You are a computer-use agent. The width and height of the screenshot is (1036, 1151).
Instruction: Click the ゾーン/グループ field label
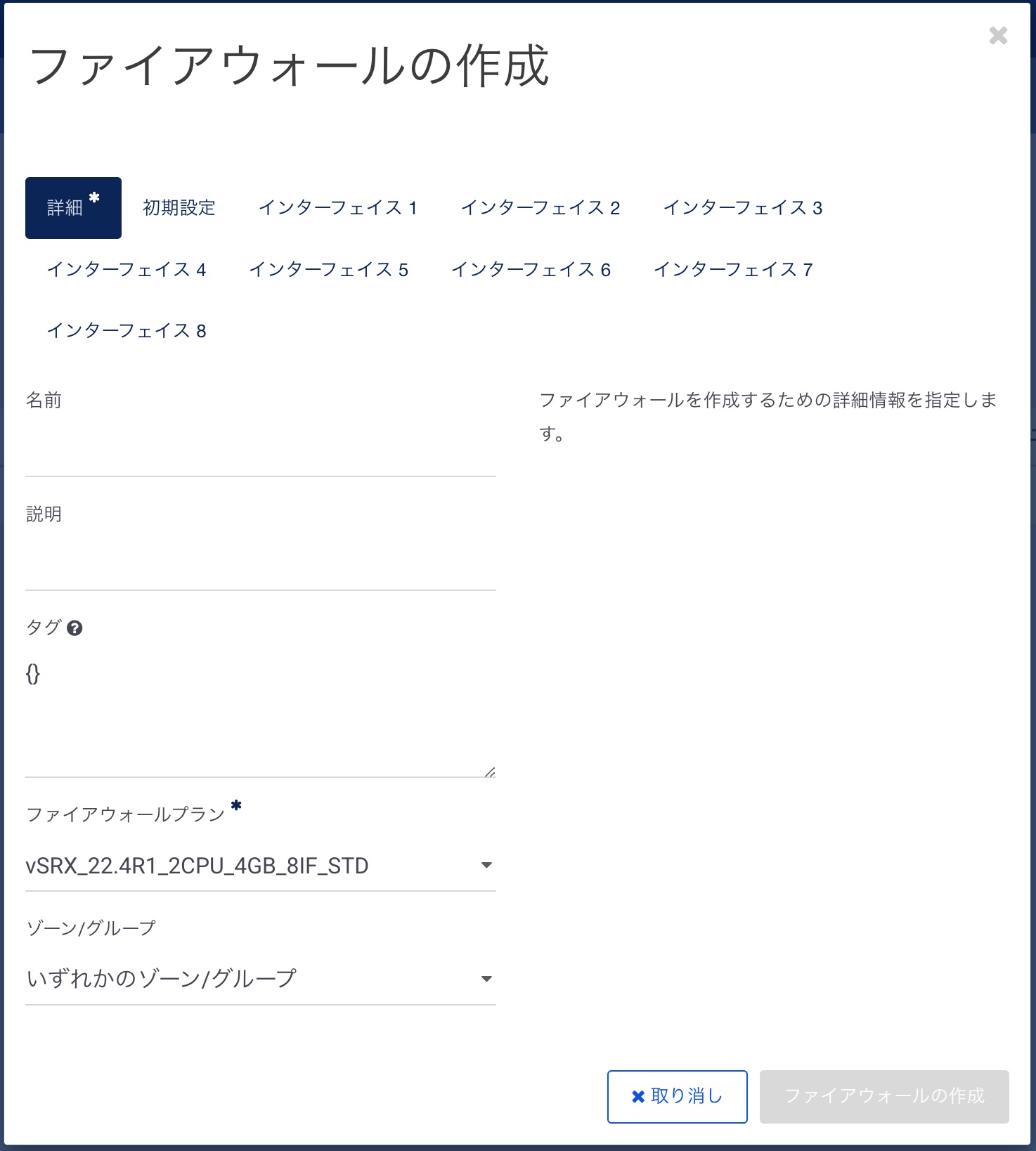coord(91,928)
